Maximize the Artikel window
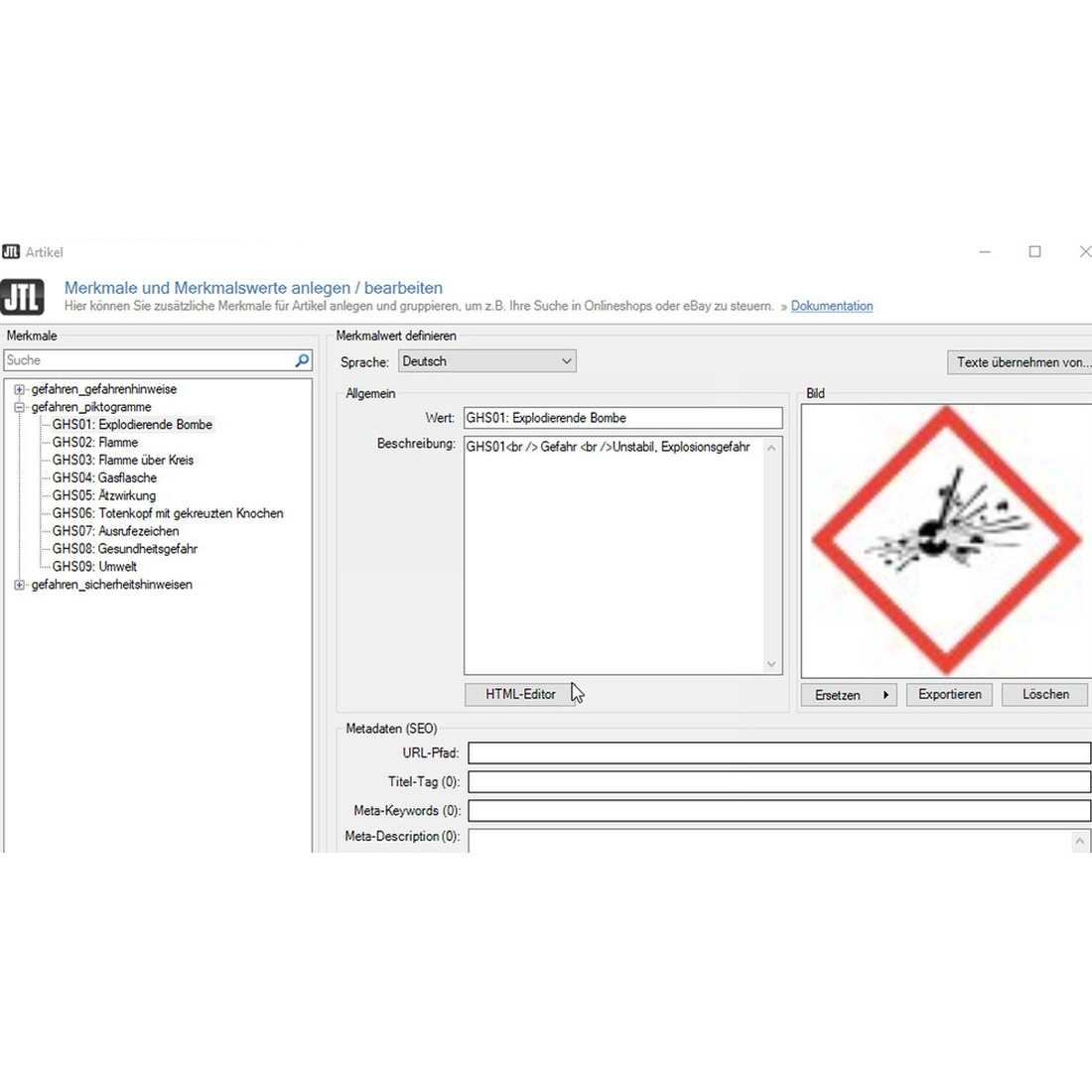Viewport: 1092px width, 1092px height. tap(1034, 251)
